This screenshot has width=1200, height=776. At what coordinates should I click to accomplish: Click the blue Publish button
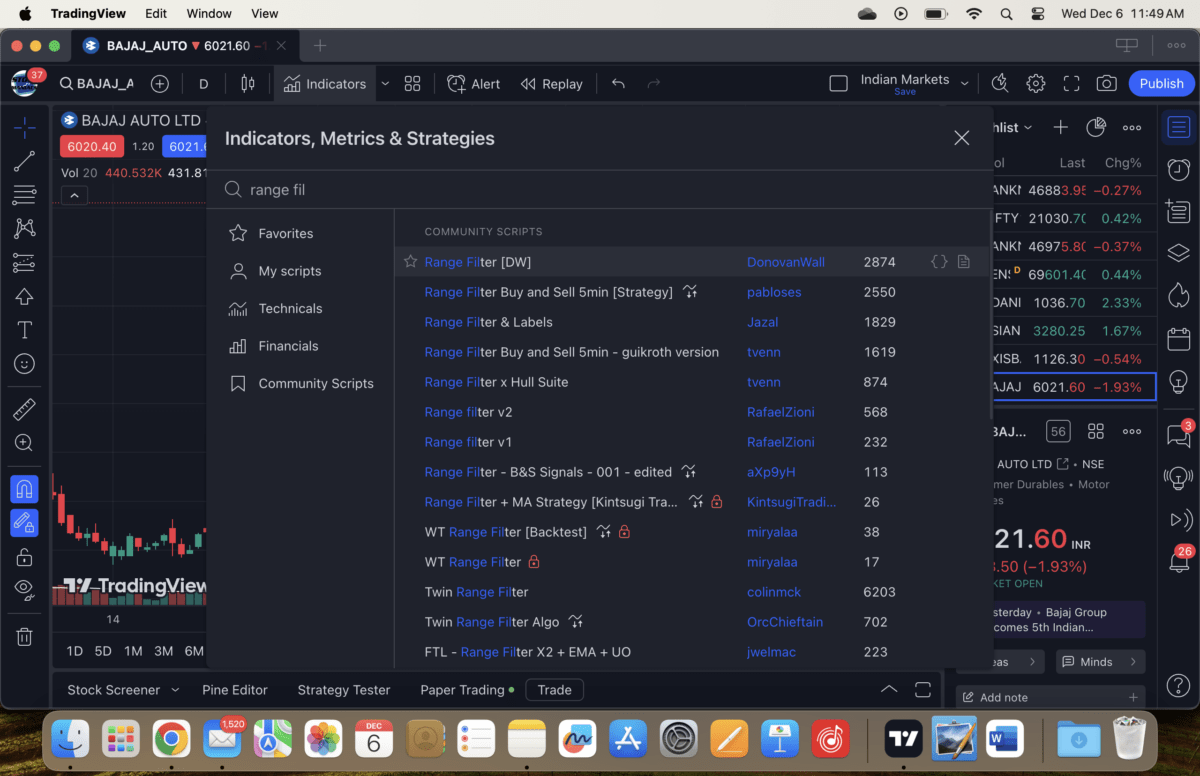(x=1161, y=84)
